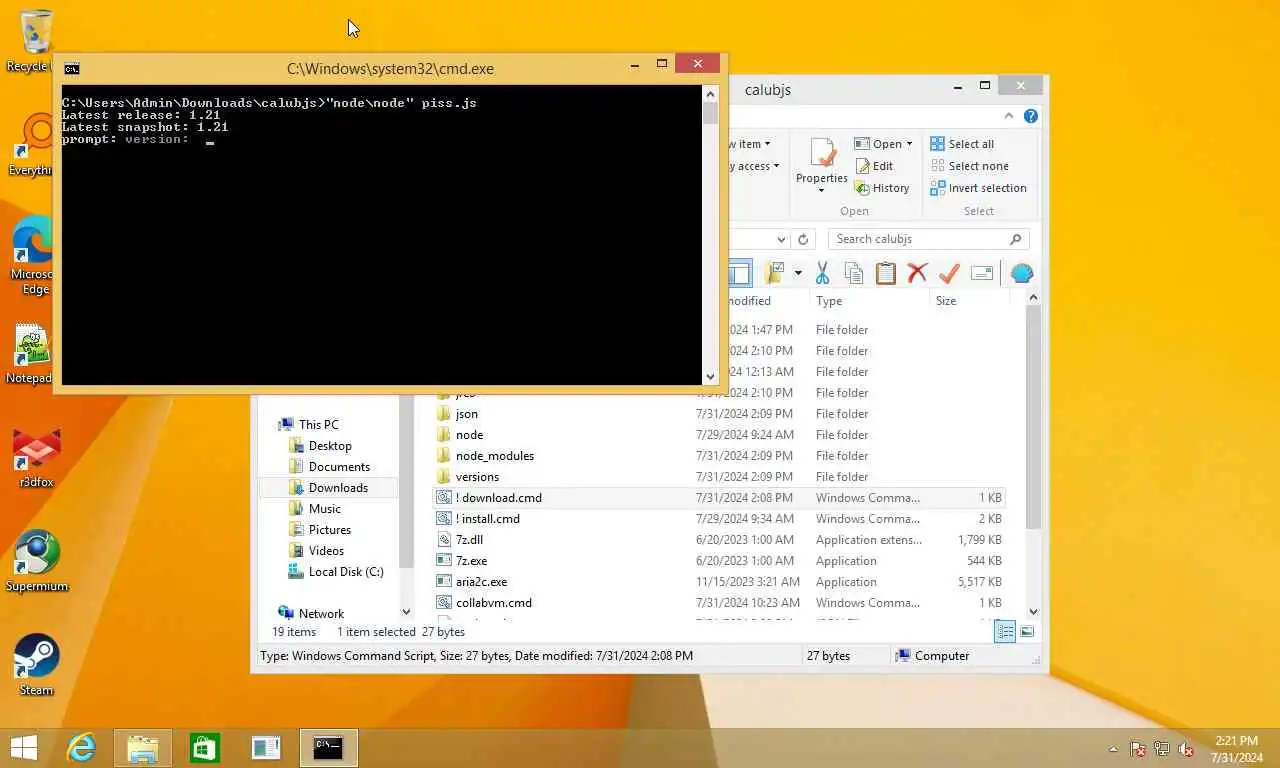Viewport: 1280px width, 768px height.
Task: Select the ! download.cmd file
Action: click(x=719, y=498)
